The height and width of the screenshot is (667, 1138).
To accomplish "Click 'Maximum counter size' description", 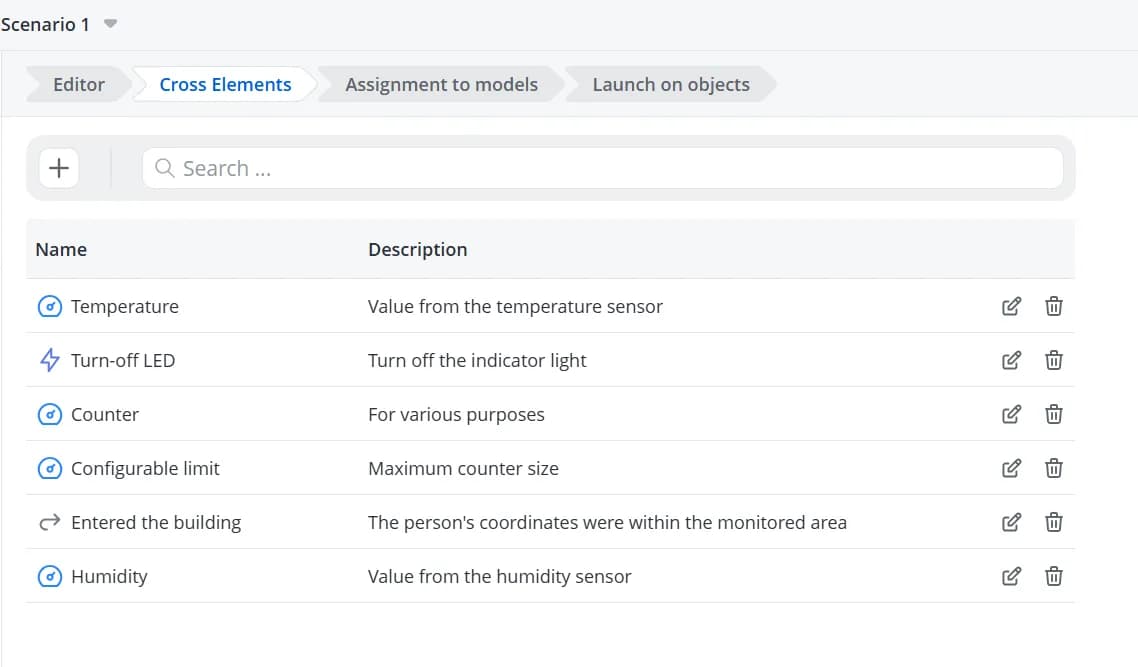I will pyautogui.click(x=463, y=468).
